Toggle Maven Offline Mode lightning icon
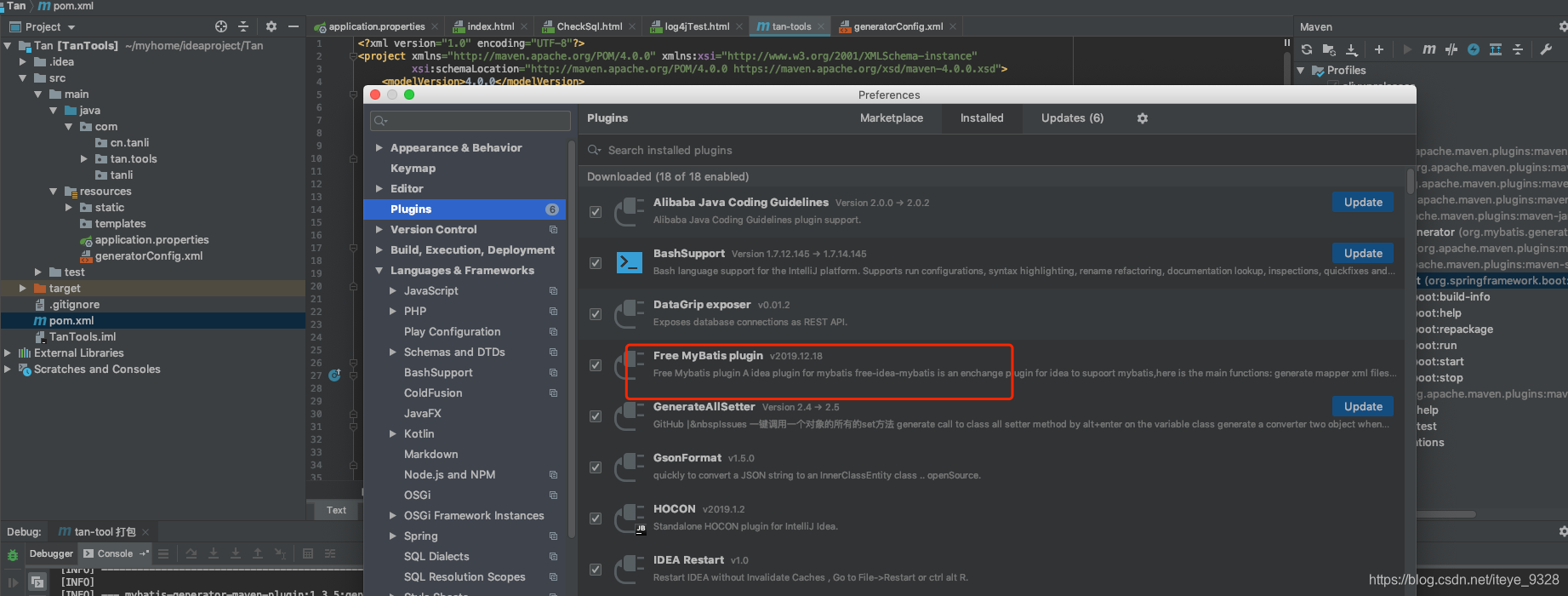The height and width of the screenshot is (596, 1568). pos(1474,49)
